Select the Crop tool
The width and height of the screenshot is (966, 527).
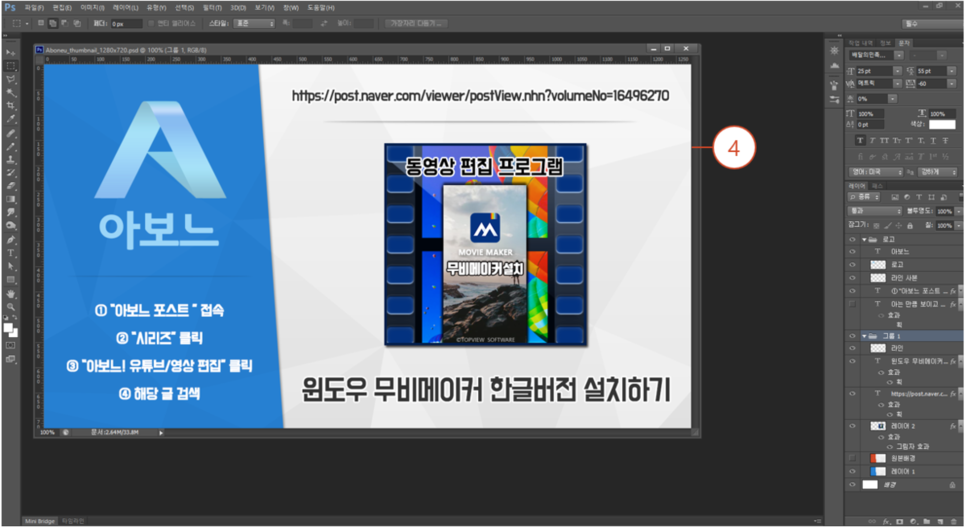pyautogui.click(x=10, y=106)
